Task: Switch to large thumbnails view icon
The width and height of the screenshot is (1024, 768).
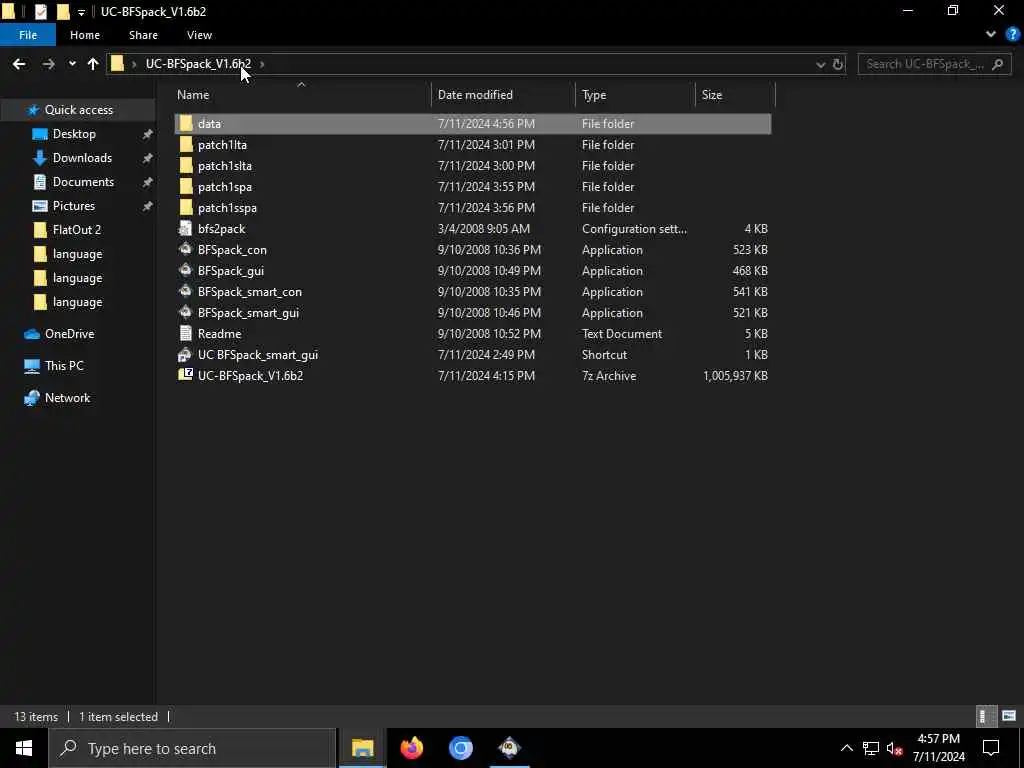Action: [x=1009, y=716]
